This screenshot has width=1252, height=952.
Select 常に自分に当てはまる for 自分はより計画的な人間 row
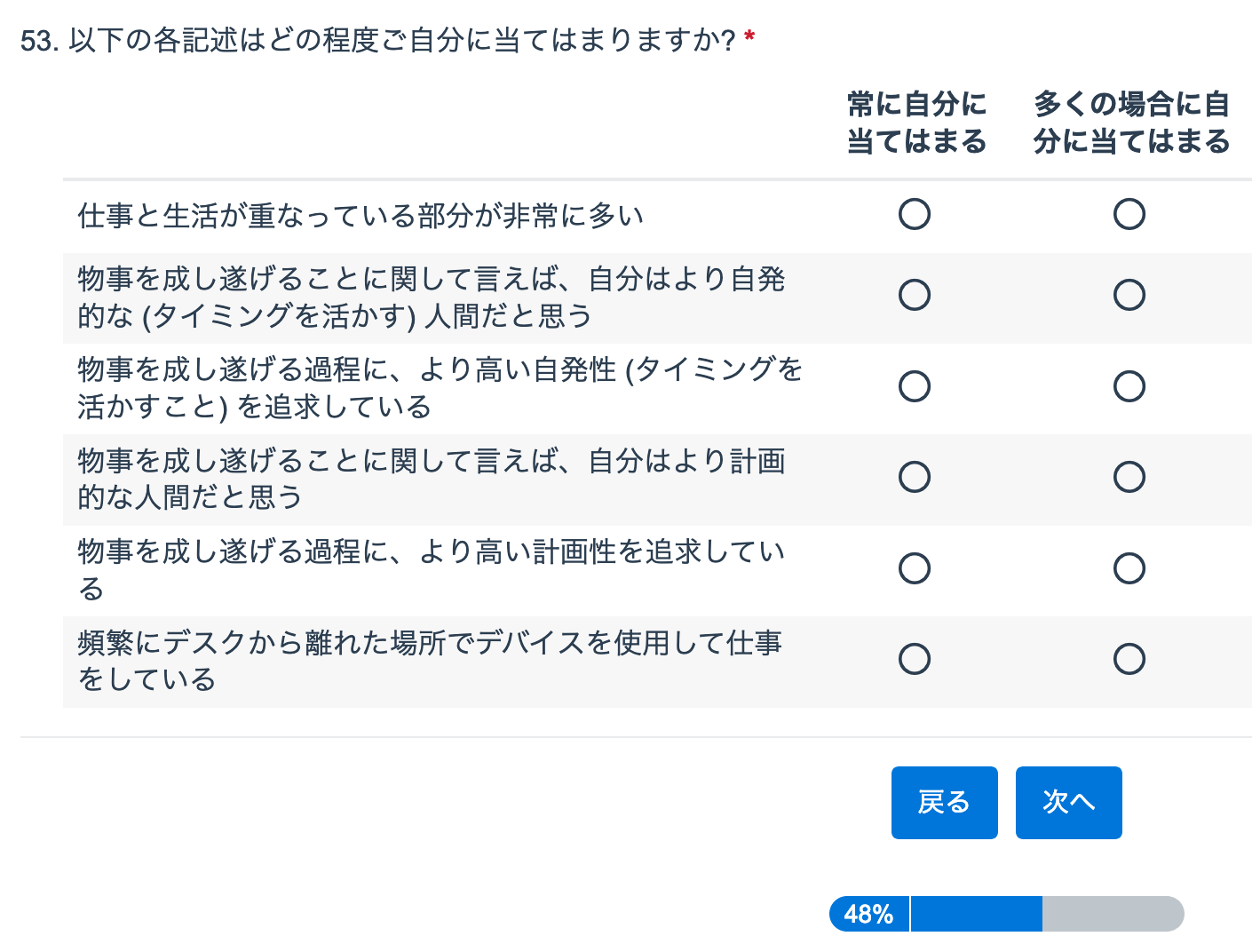(915, 477)
